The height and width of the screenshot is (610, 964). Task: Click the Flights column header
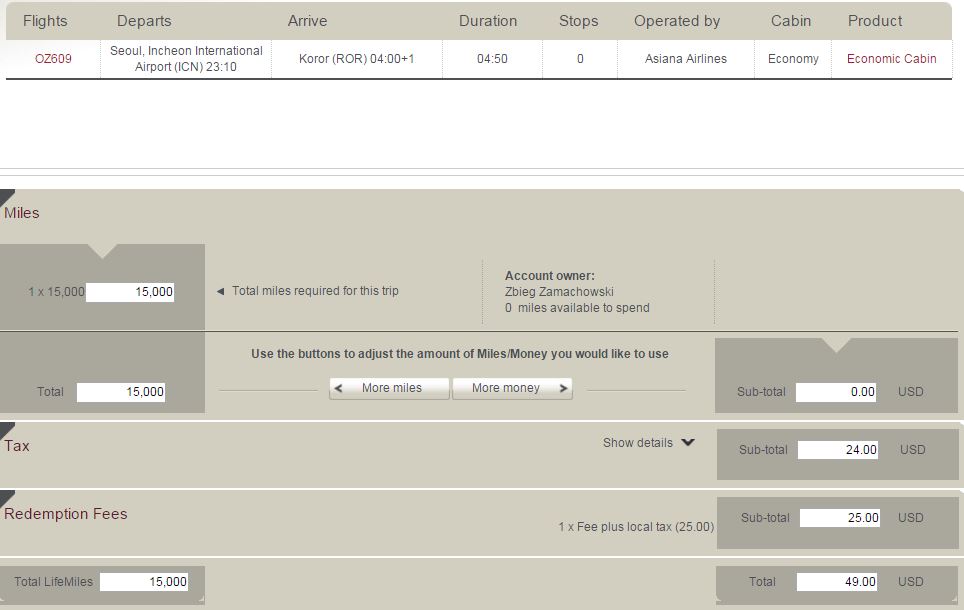tap(45, 21)
